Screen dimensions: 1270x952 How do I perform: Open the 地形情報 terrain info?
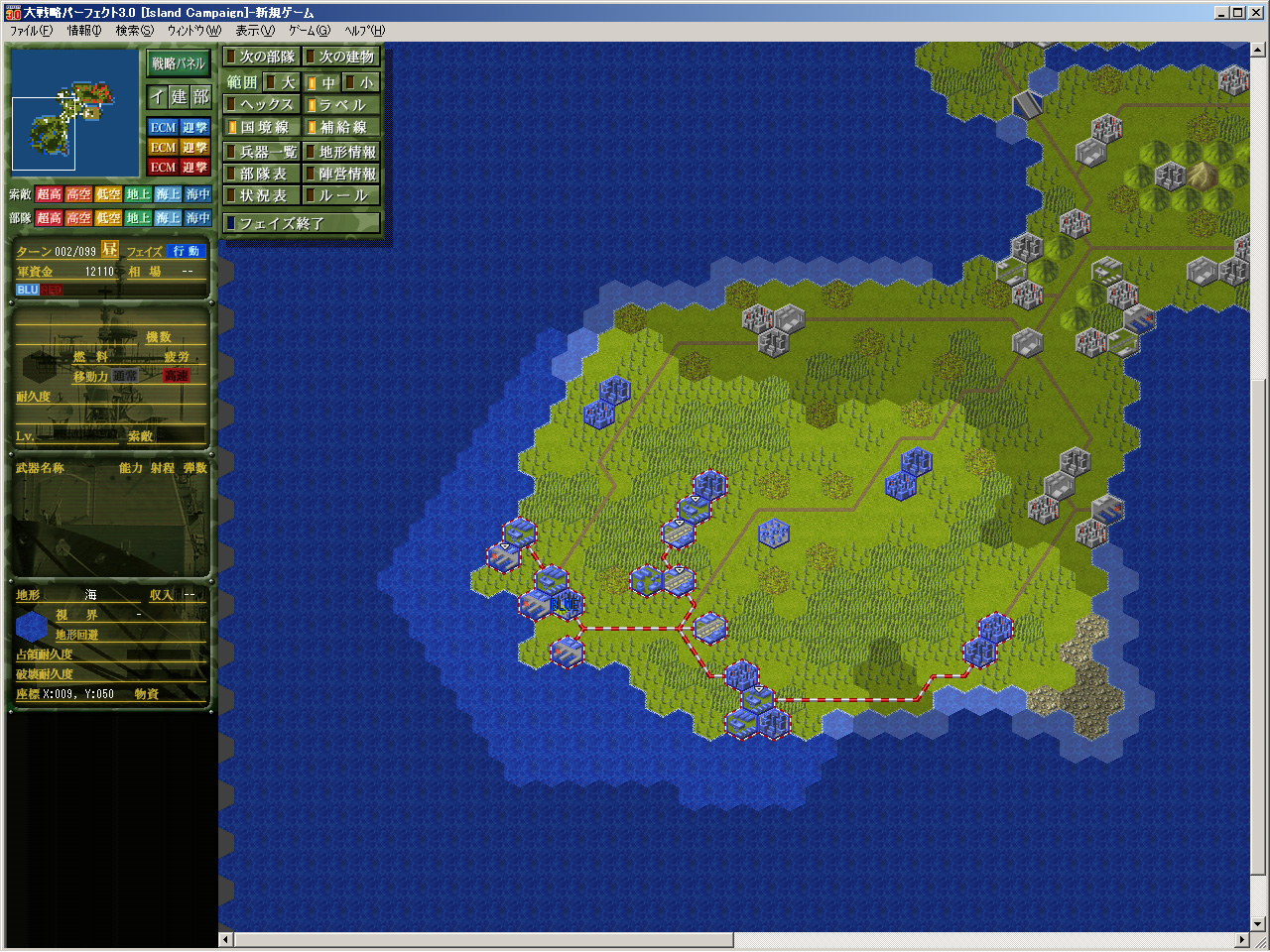[341, 152]
